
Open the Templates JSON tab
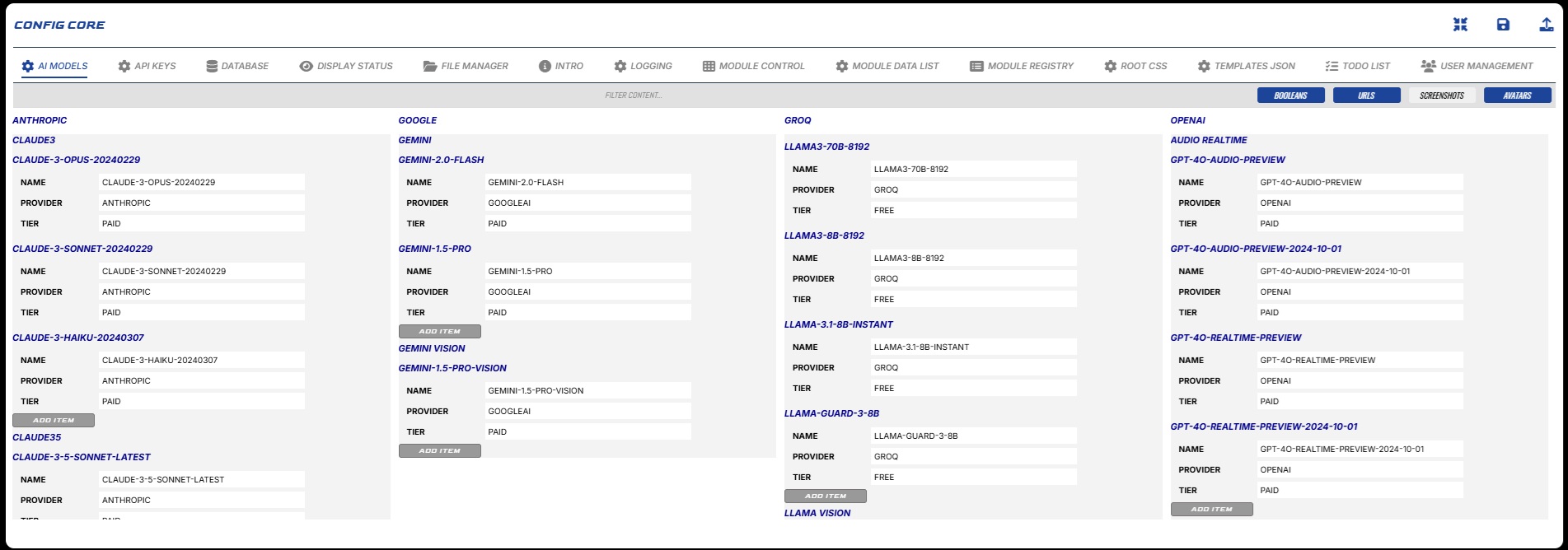coord(1246,66)
